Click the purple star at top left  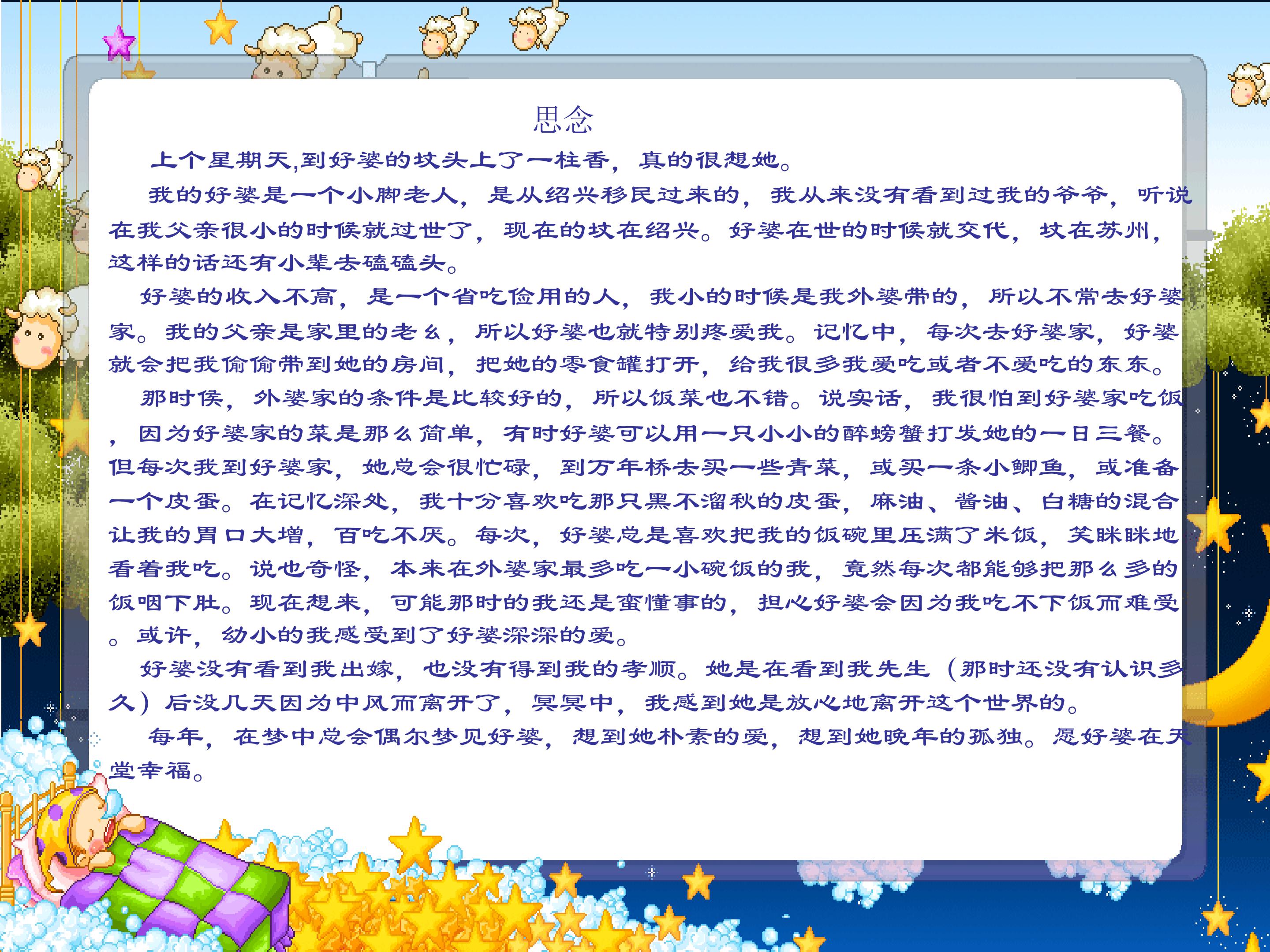[119, 42]
